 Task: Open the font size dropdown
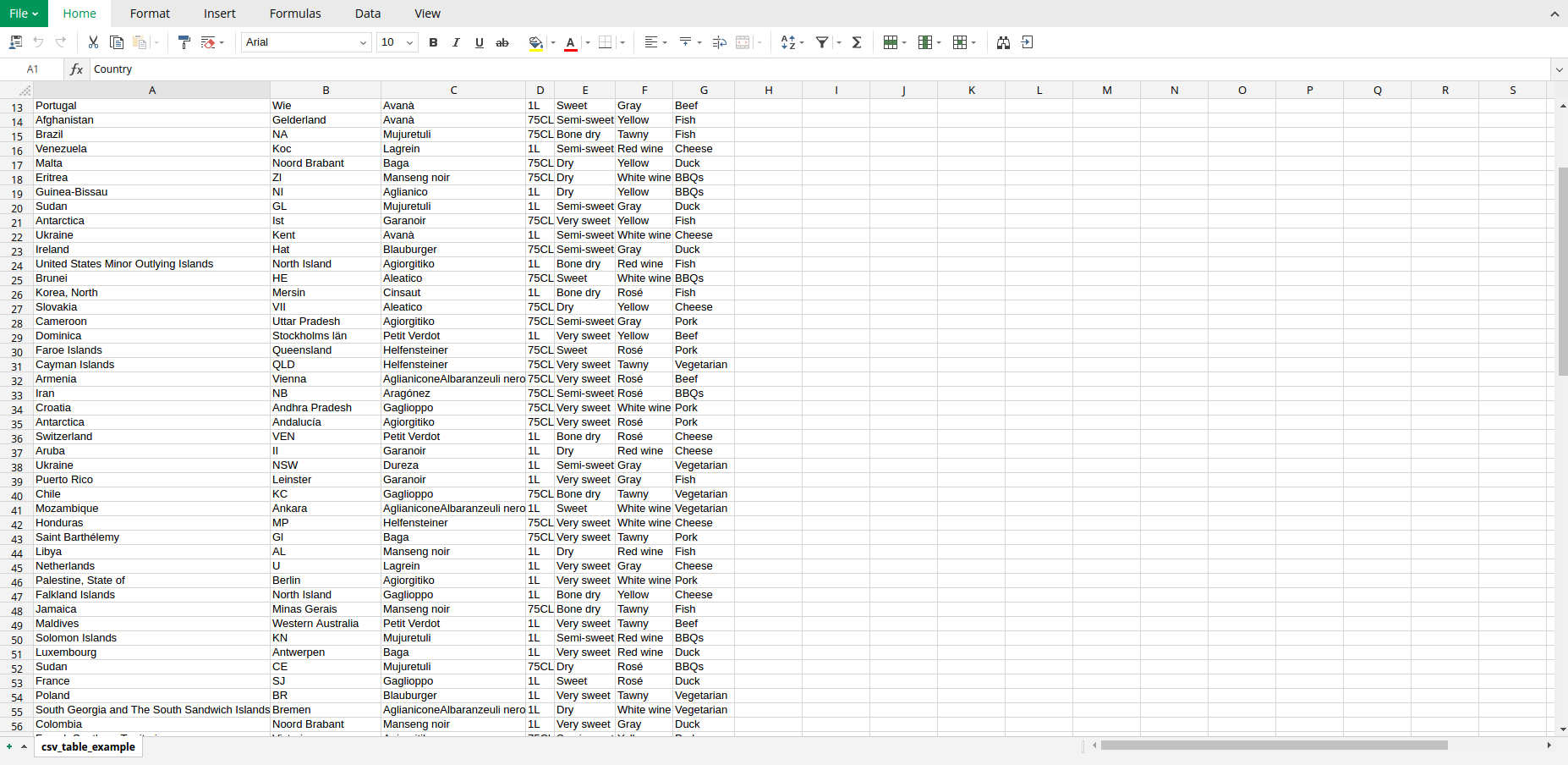(x=410, y=42)
